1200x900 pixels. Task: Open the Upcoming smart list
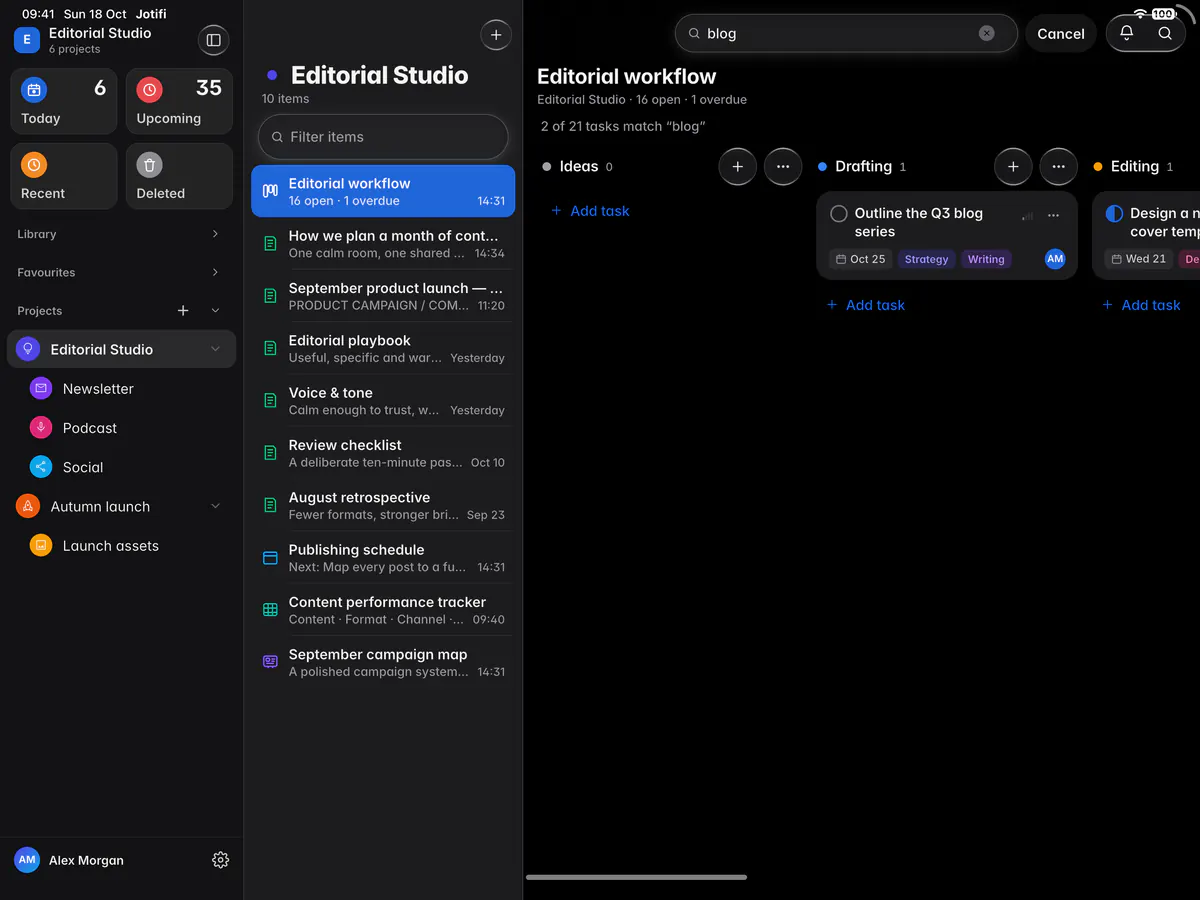click(x=179, y=101)
